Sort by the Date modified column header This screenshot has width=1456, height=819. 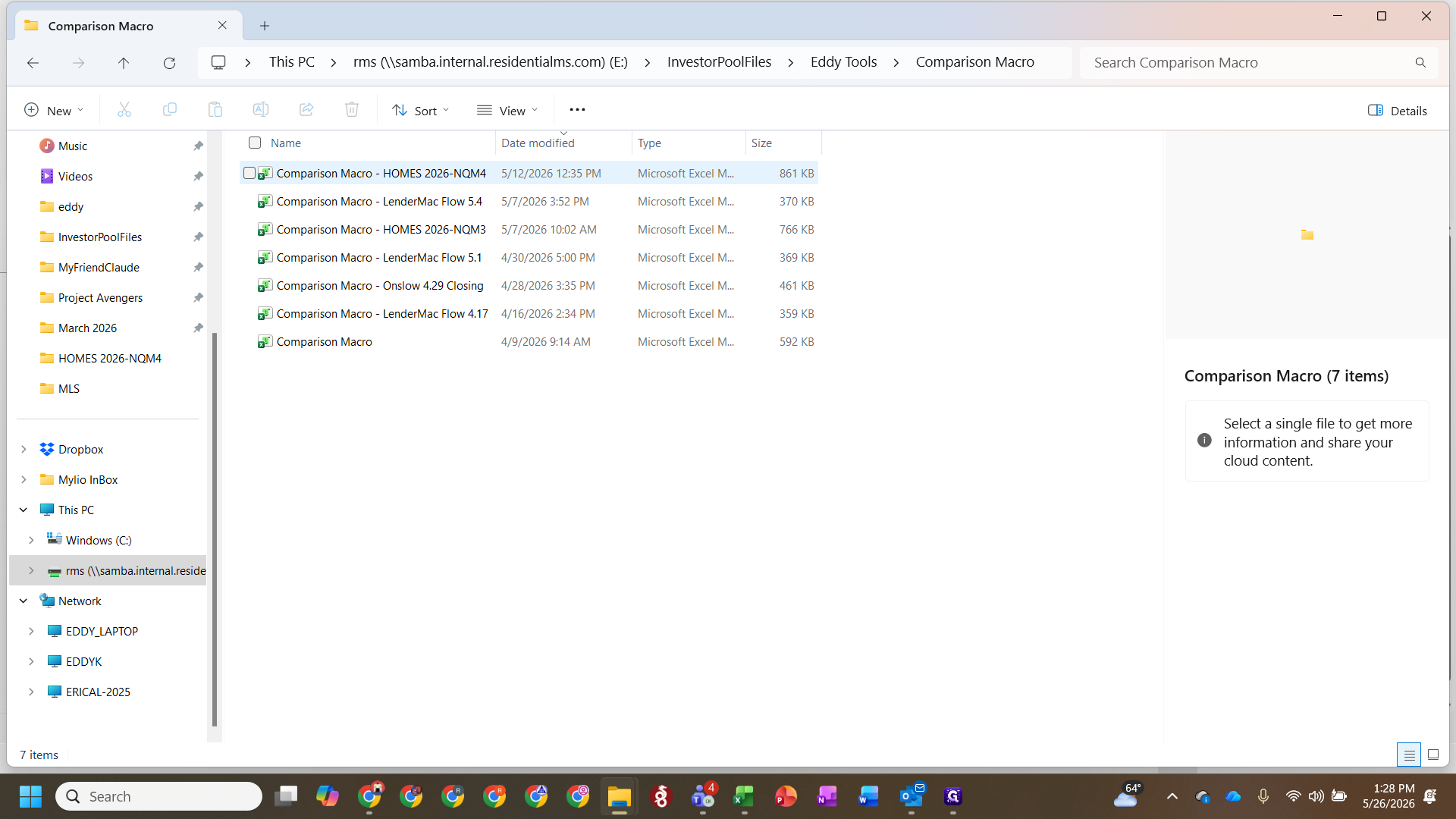(x=538, y=143)
